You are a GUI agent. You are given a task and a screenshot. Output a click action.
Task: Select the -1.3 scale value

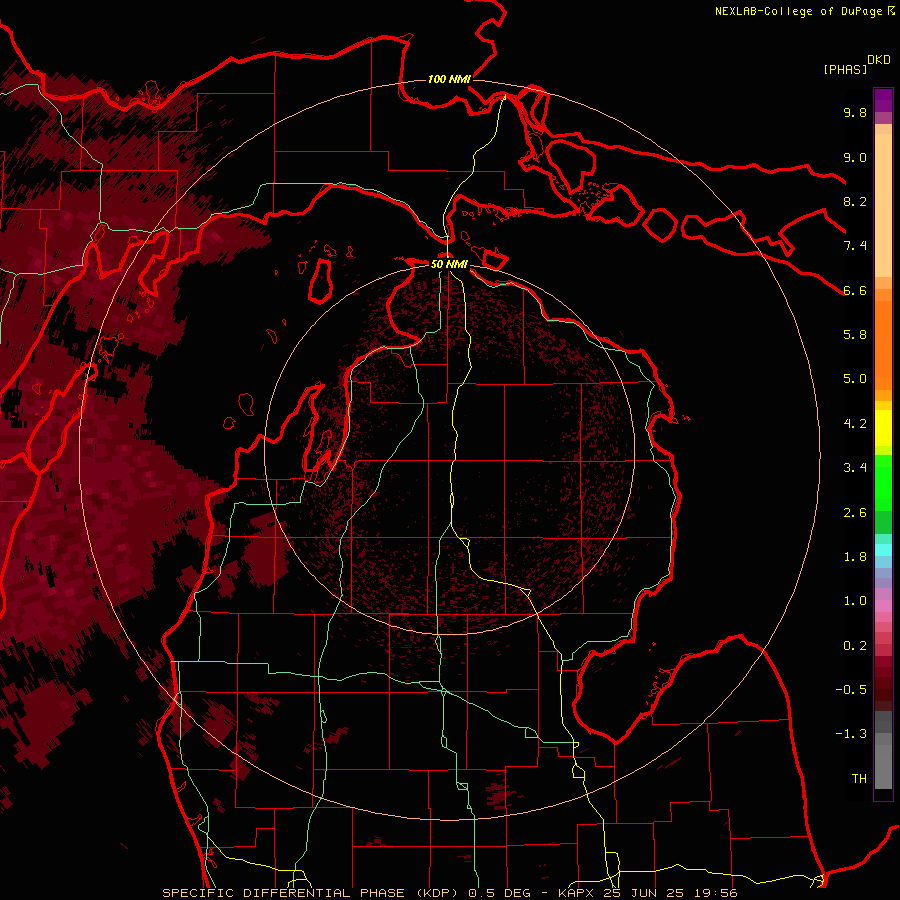pyautogui.click(x=851, y=734)
